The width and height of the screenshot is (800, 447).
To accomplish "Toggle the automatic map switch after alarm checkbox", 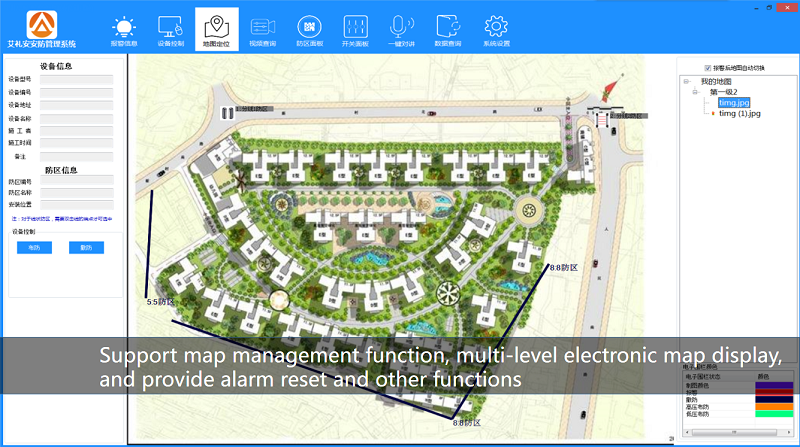I will (708, 68).
